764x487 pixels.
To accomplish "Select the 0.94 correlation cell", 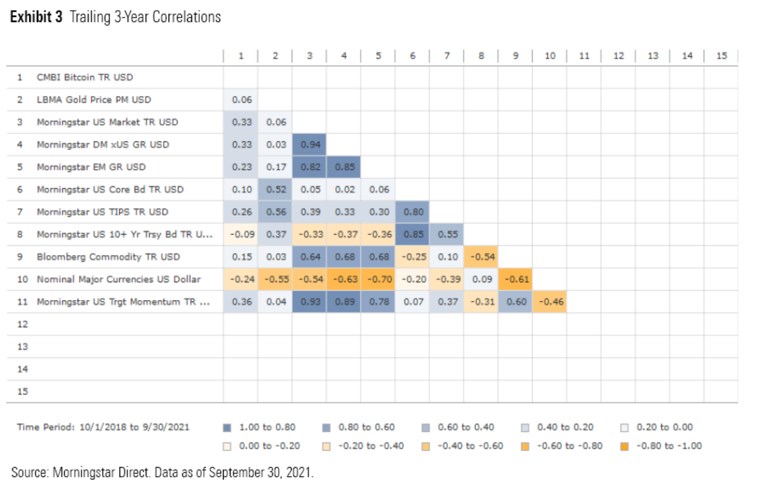I will (x=309, y=143).
